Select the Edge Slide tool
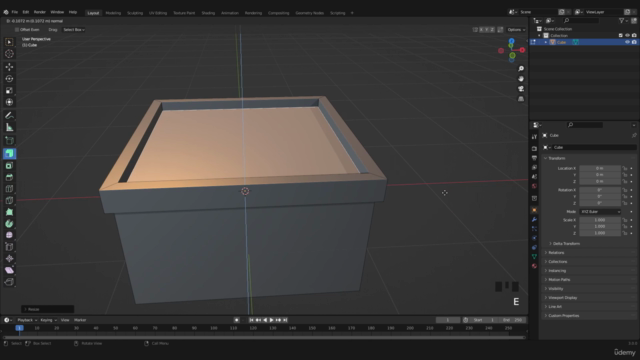The width and height of the screenshot is (640, 360). pyautogui.click(x=9, y=247)
